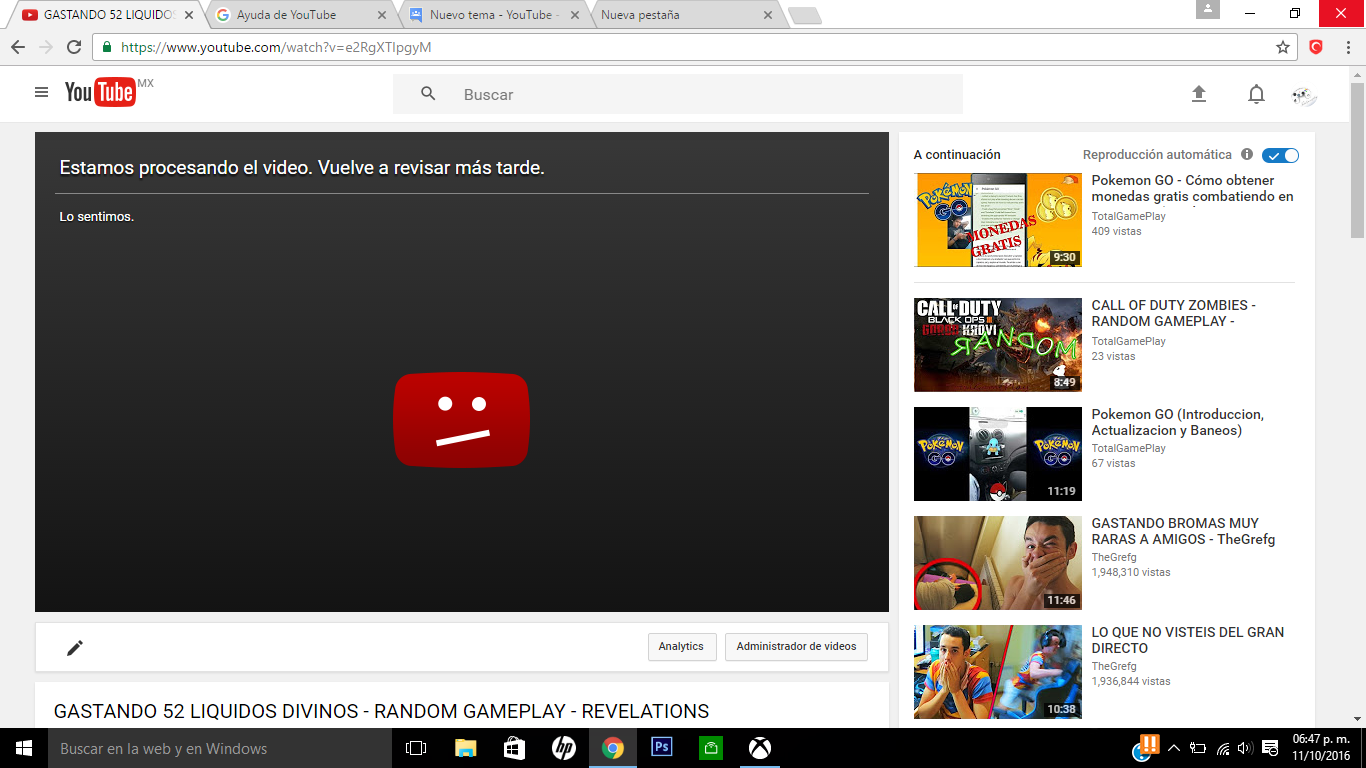Open File Explorer from the taskbar
The height and width of the screenshot is (768, 1366).
coord(465,748)
